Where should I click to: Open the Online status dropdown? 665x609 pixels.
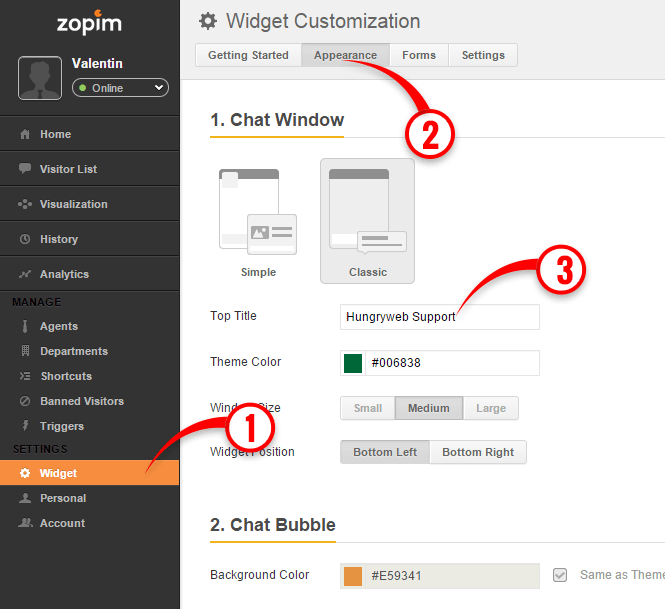tap(120, 88)
